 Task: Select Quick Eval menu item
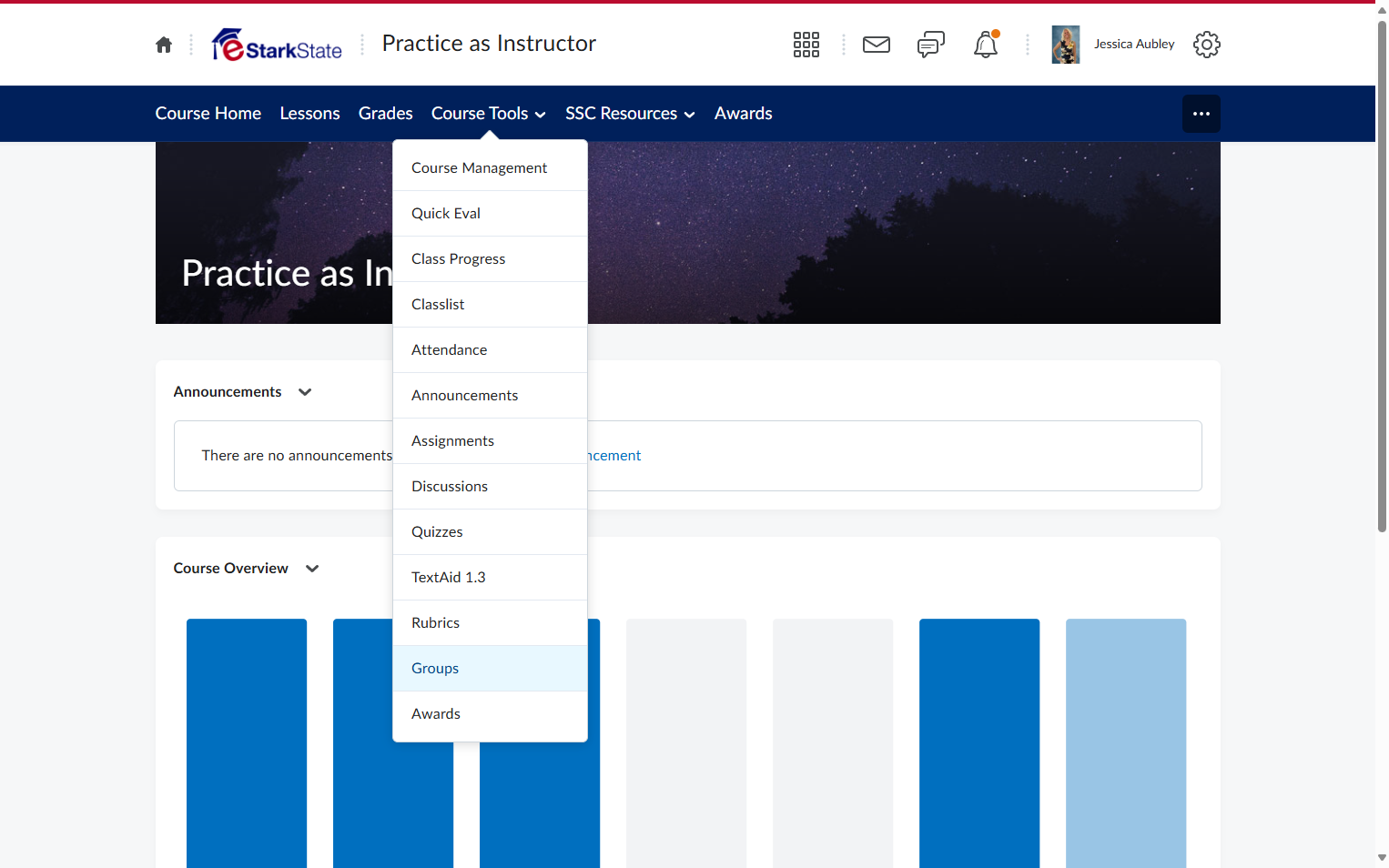[490, 214]
